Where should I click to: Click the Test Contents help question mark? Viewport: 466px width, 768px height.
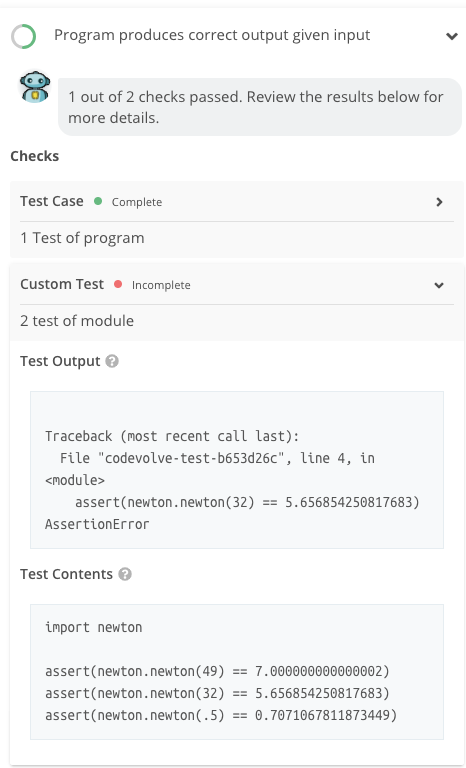point(125,574)
